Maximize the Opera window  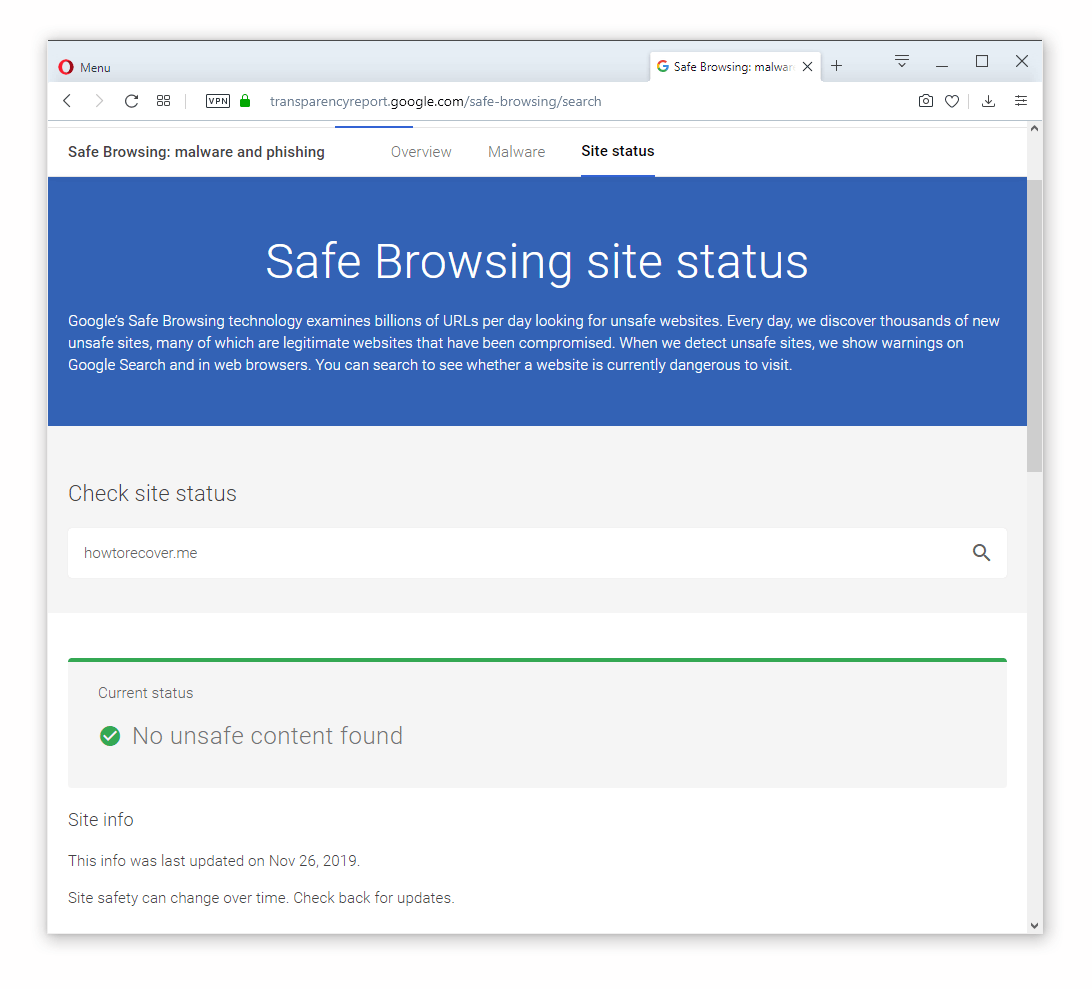[x=982, y=61]
